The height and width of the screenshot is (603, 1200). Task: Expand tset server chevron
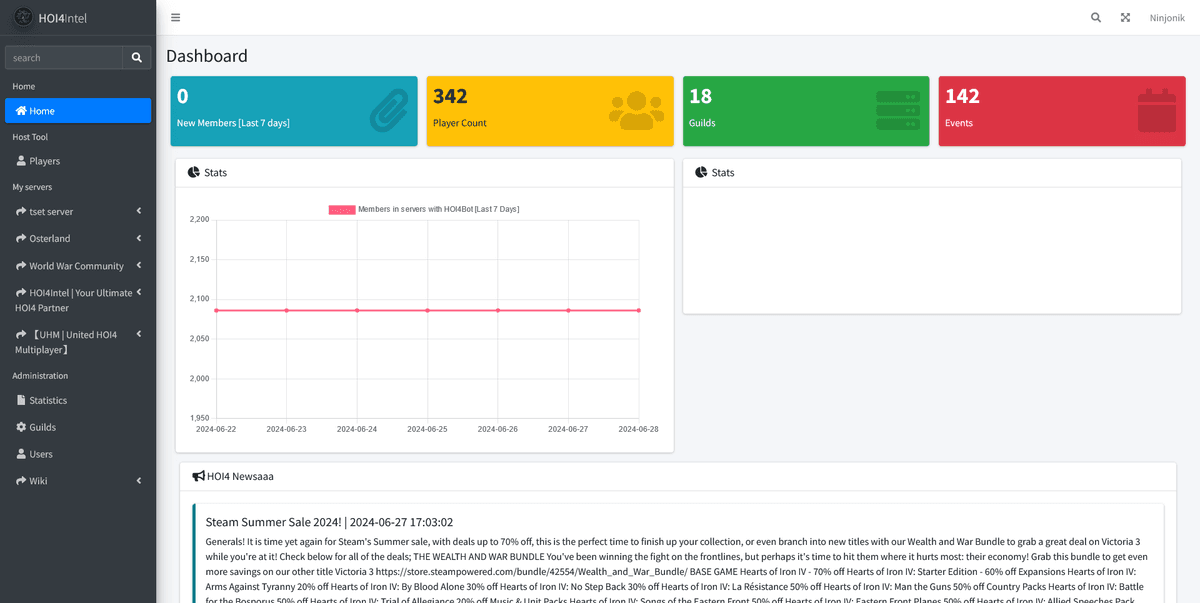point(139,211)
